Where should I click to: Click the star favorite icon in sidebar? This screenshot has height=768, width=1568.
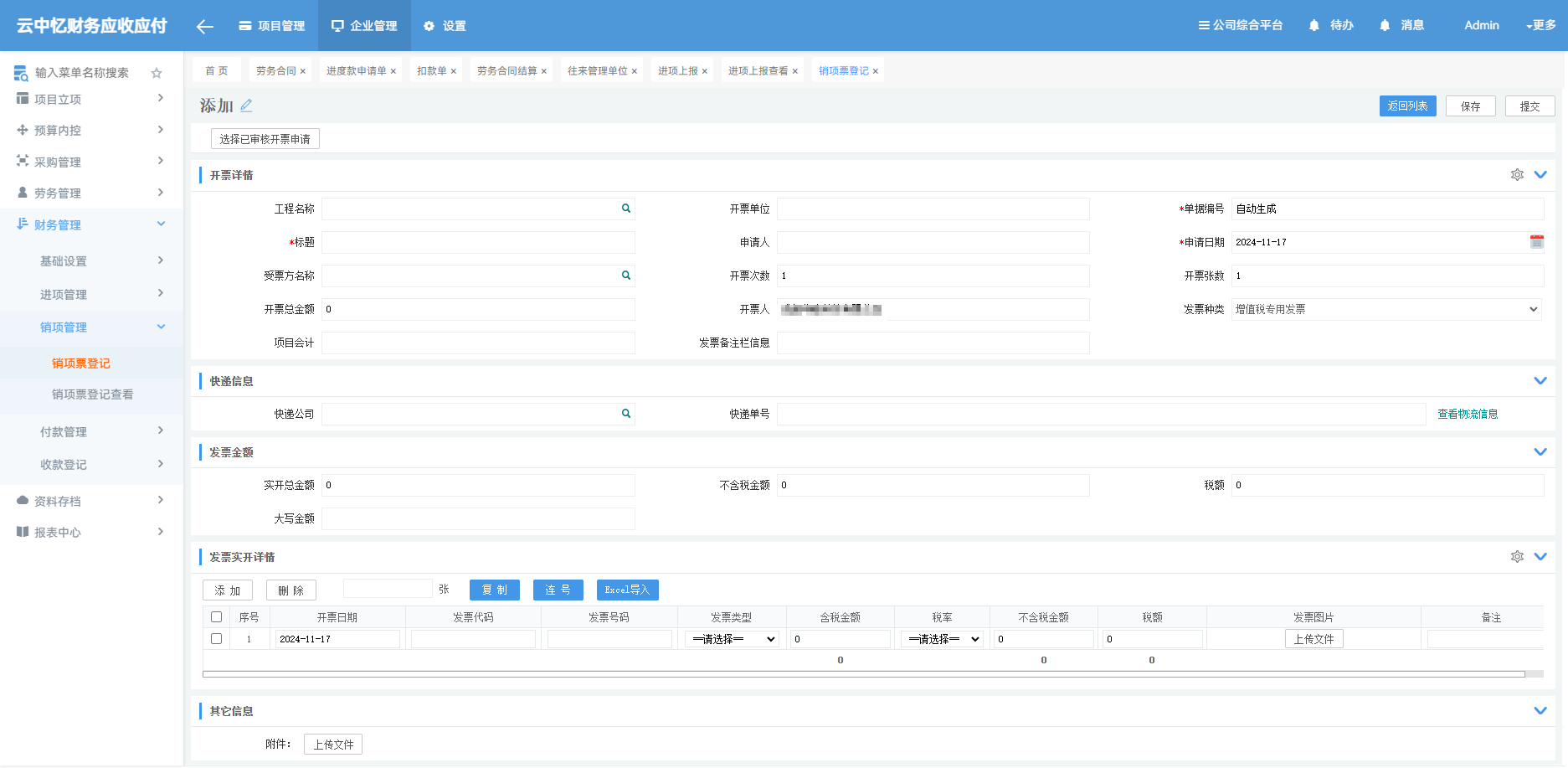(x=156, y=73)
